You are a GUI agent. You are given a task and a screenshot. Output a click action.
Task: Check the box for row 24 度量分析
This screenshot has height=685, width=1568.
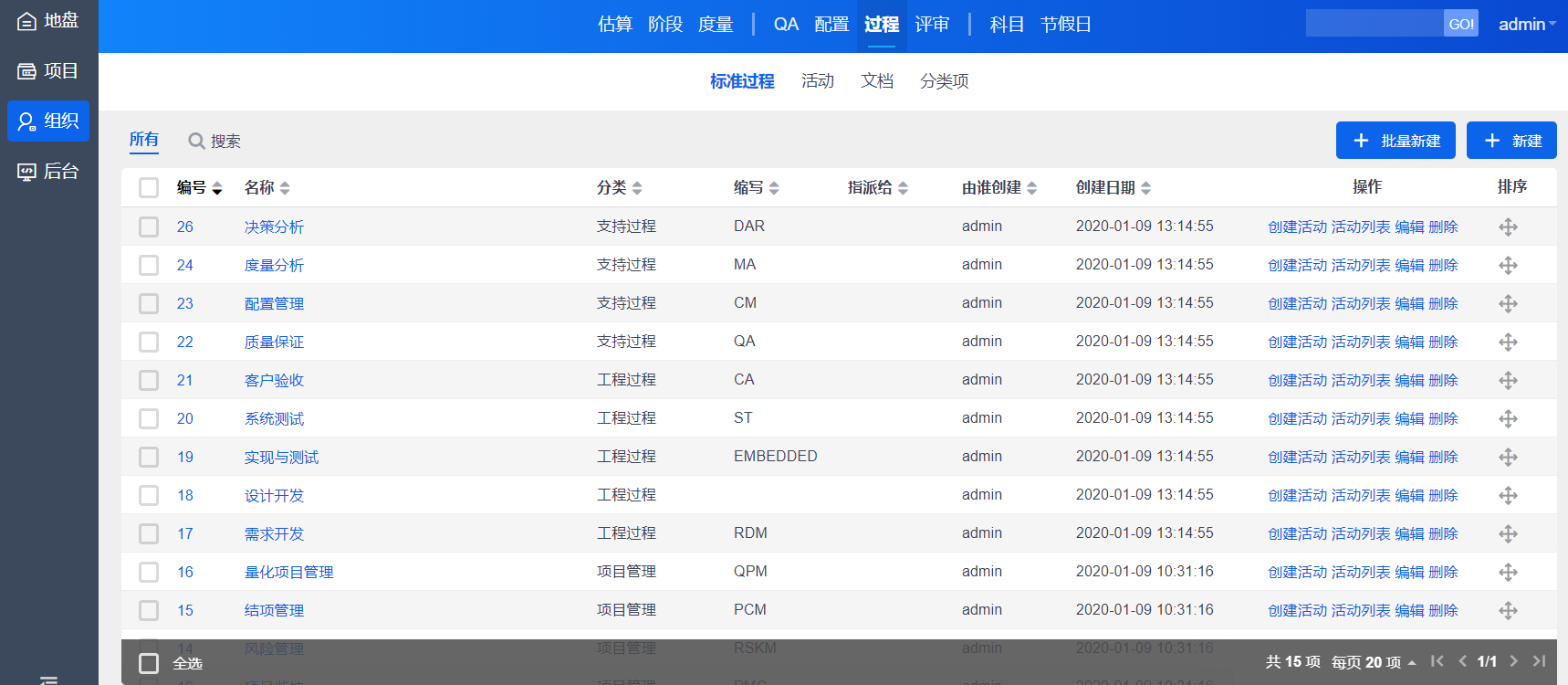click(x=149, y=265)
